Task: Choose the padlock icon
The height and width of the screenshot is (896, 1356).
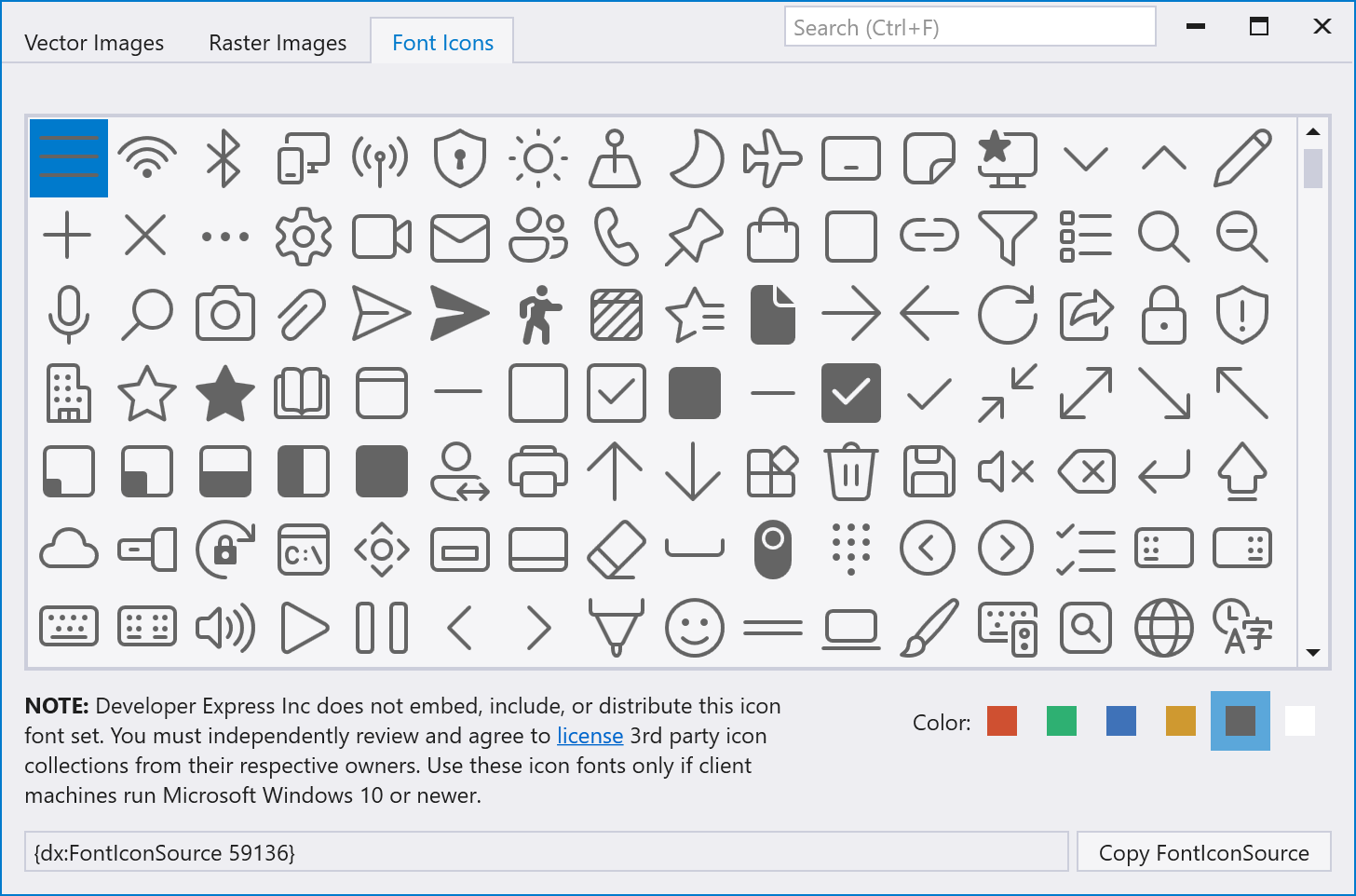Action: (x=1163, y=315)
